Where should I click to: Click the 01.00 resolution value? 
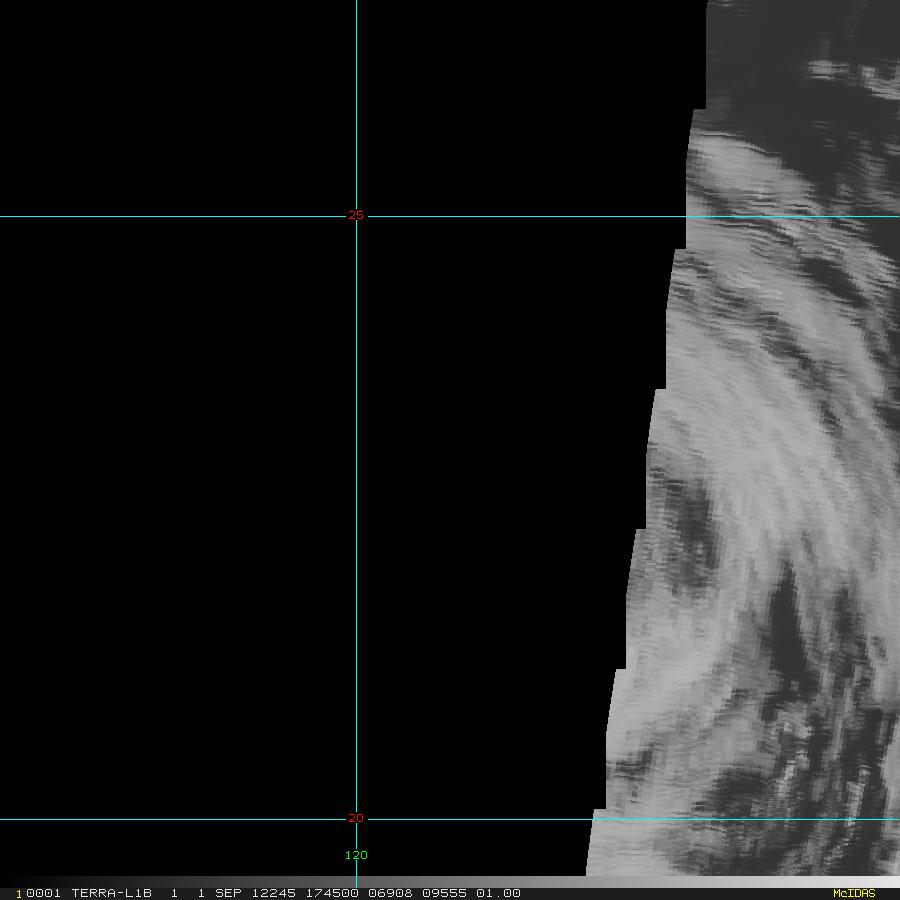pos(498,893)
